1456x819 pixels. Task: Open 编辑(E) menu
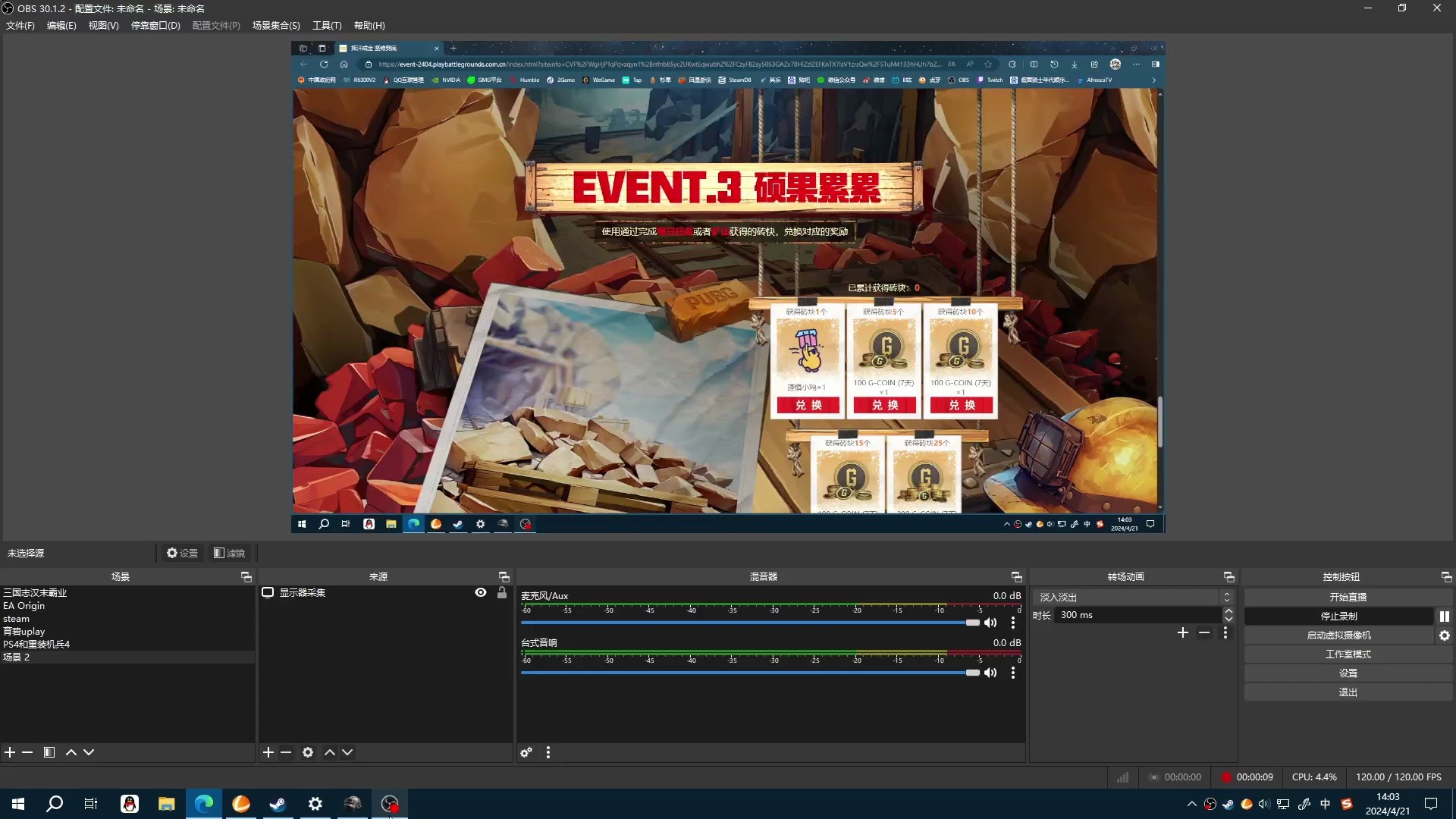61,25
